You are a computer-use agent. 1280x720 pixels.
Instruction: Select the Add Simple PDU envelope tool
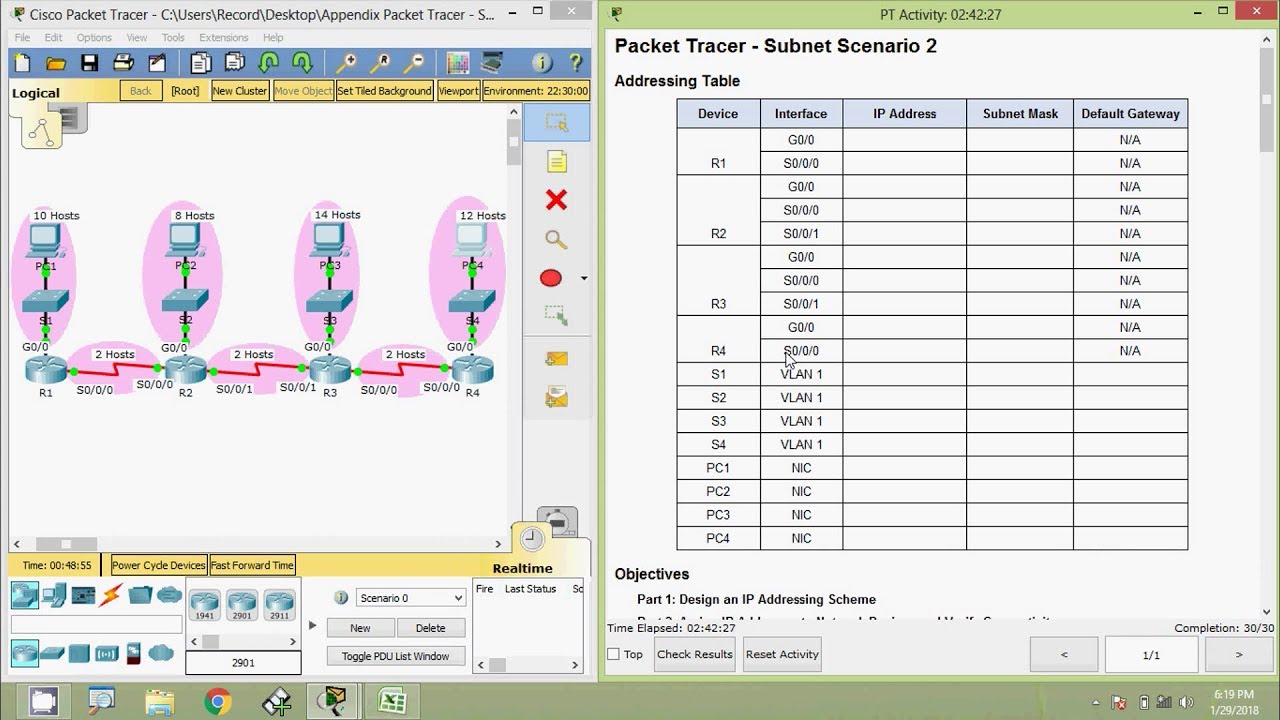pyautogui.click(x=556, y=359)
